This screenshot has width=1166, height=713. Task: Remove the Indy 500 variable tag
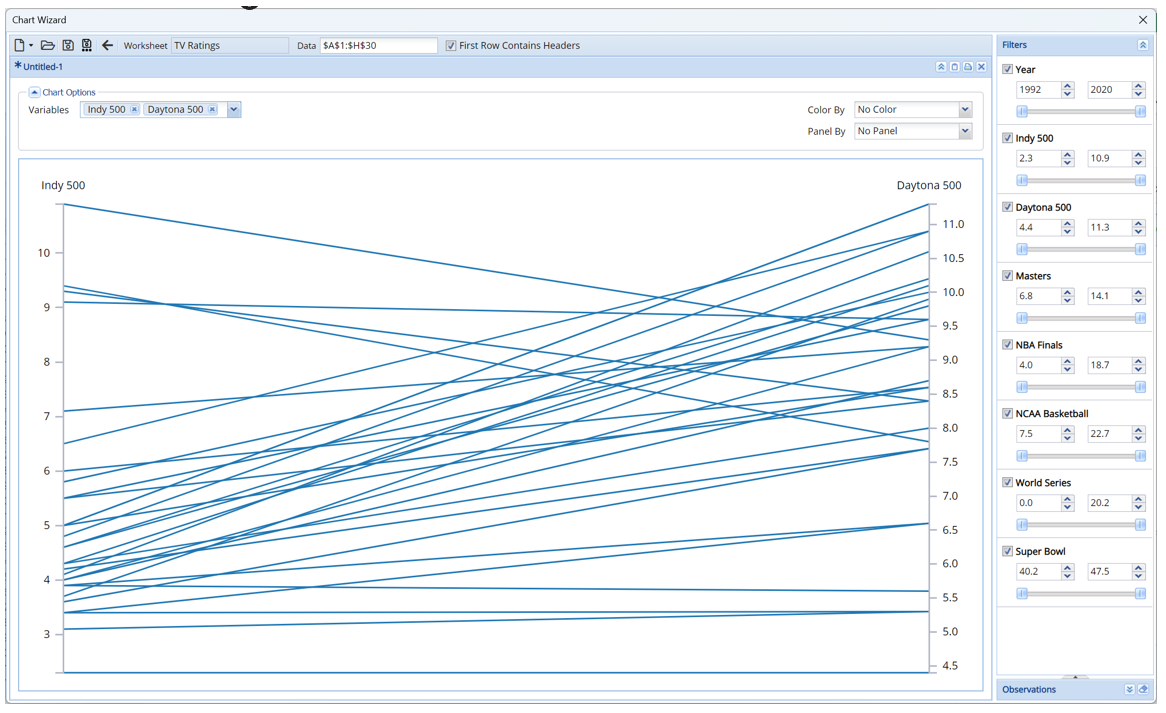(x=134, y=110)
